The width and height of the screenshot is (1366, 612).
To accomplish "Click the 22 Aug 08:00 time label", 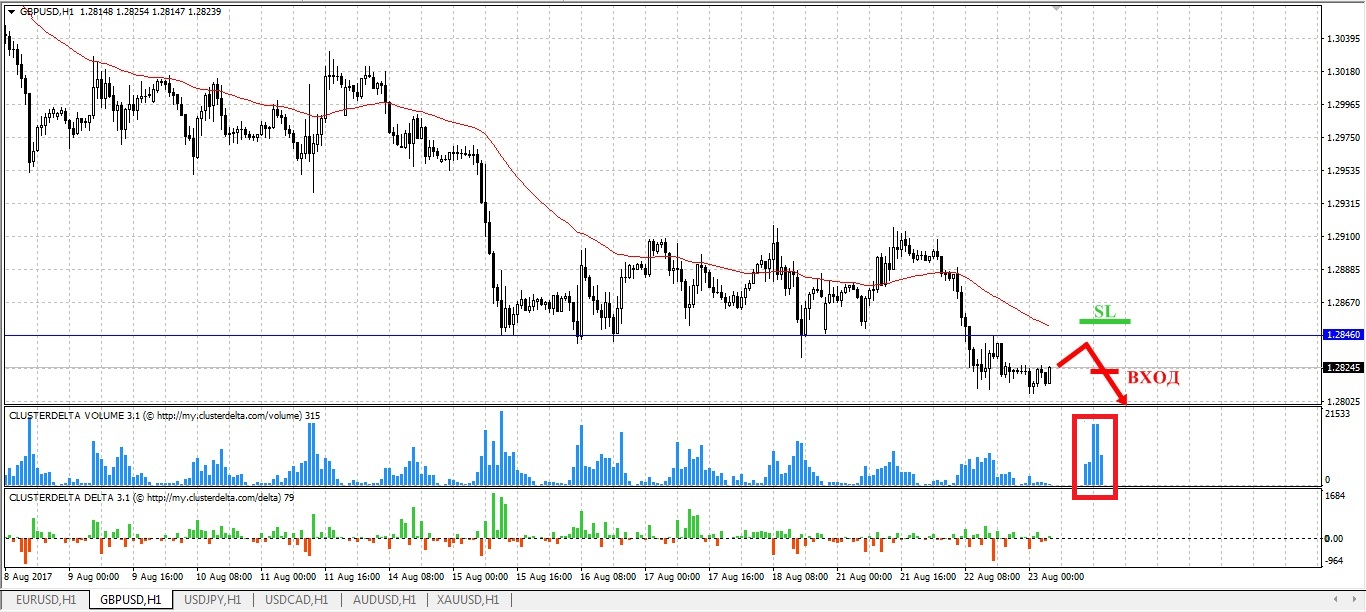I will pos(992,577).
